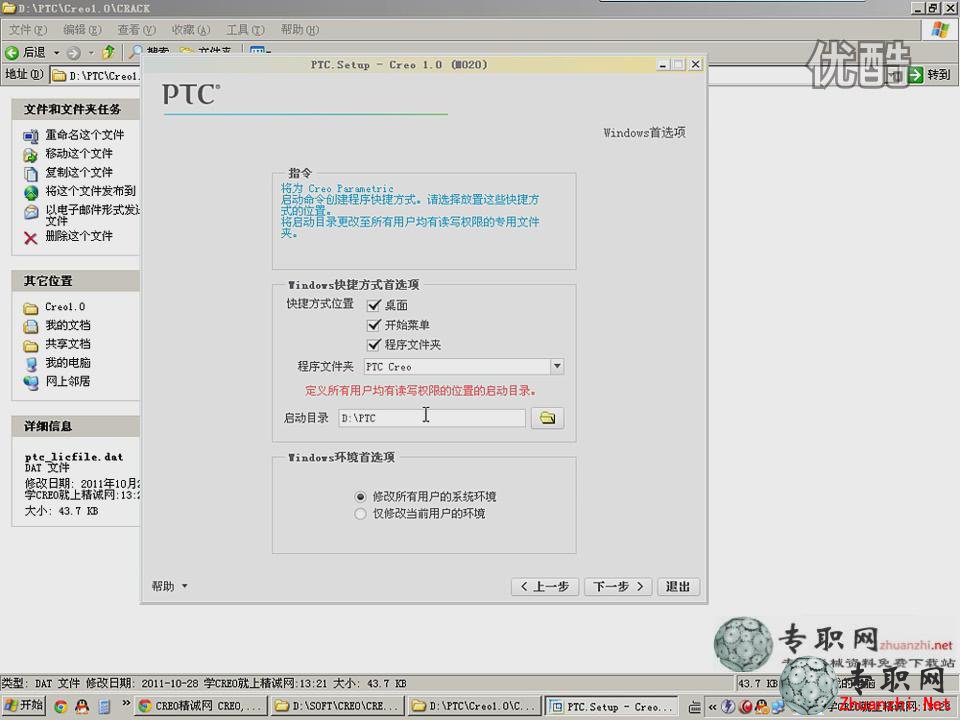Viewport: 960px width, 720px height.
Task: Launch QQ penguin quick launch icon
Action: pos(82,707)
